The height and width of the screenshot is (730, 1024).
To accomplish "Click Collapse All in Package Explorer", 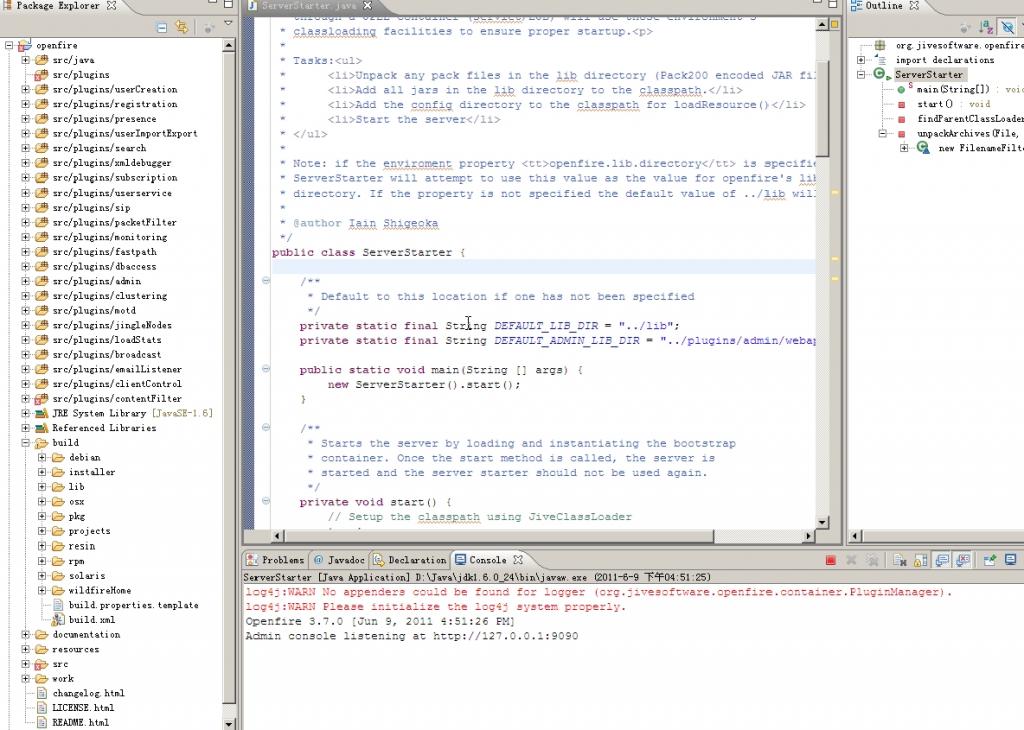I will click(162, 28).
